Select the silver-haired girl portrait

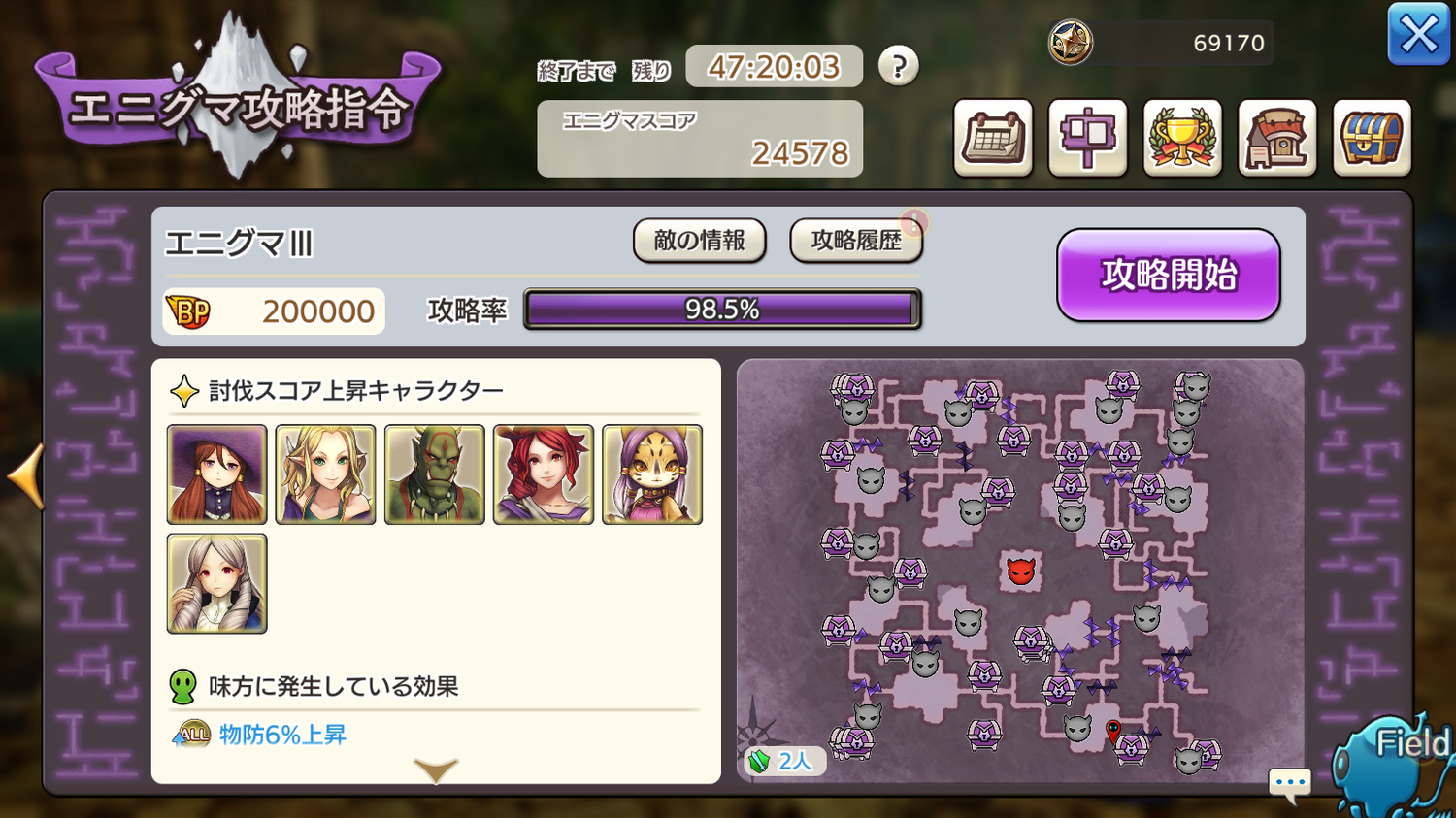(x=216, y=583)
